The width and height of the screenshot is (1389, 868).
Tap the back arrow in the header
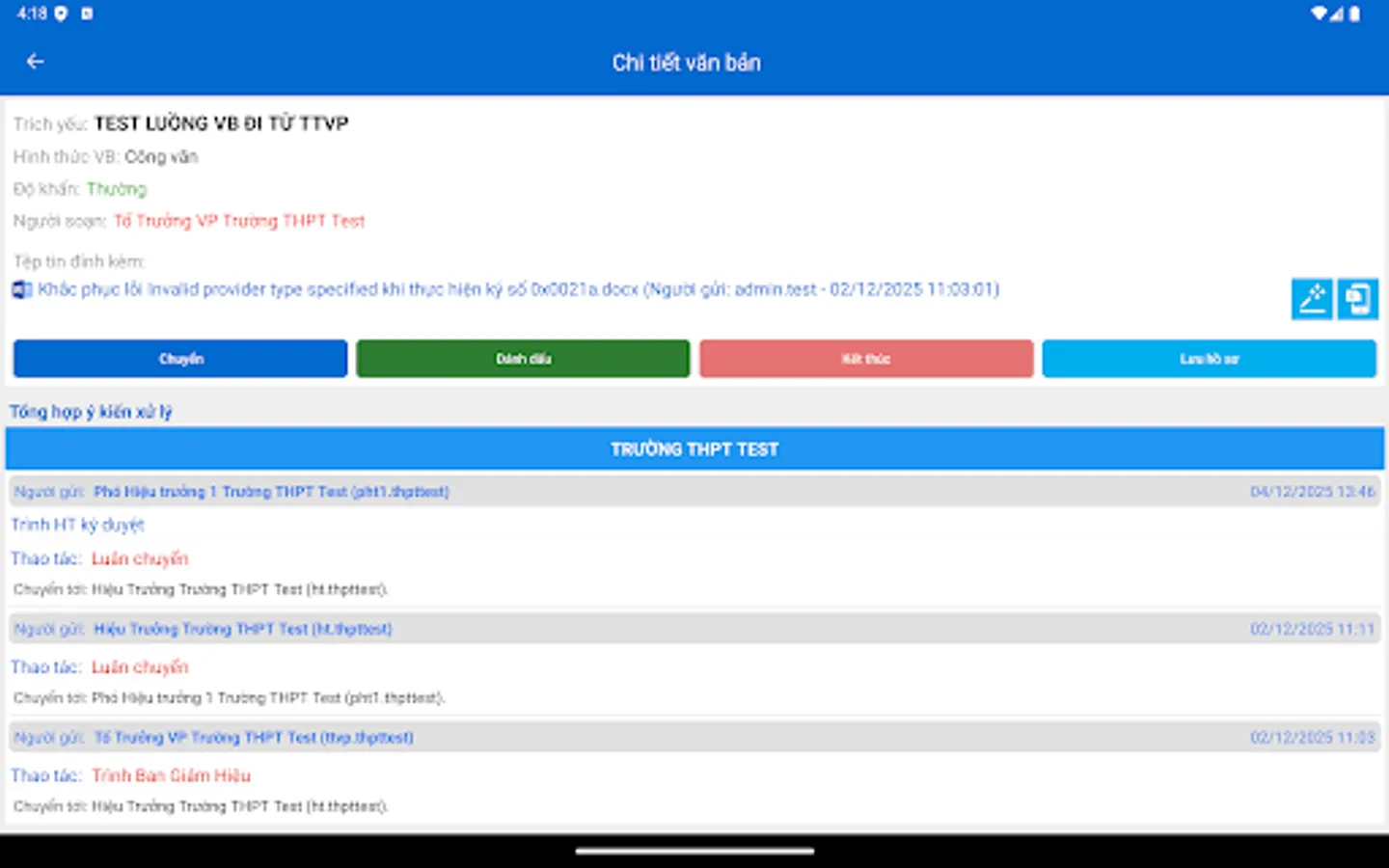[x=35, y=61]
